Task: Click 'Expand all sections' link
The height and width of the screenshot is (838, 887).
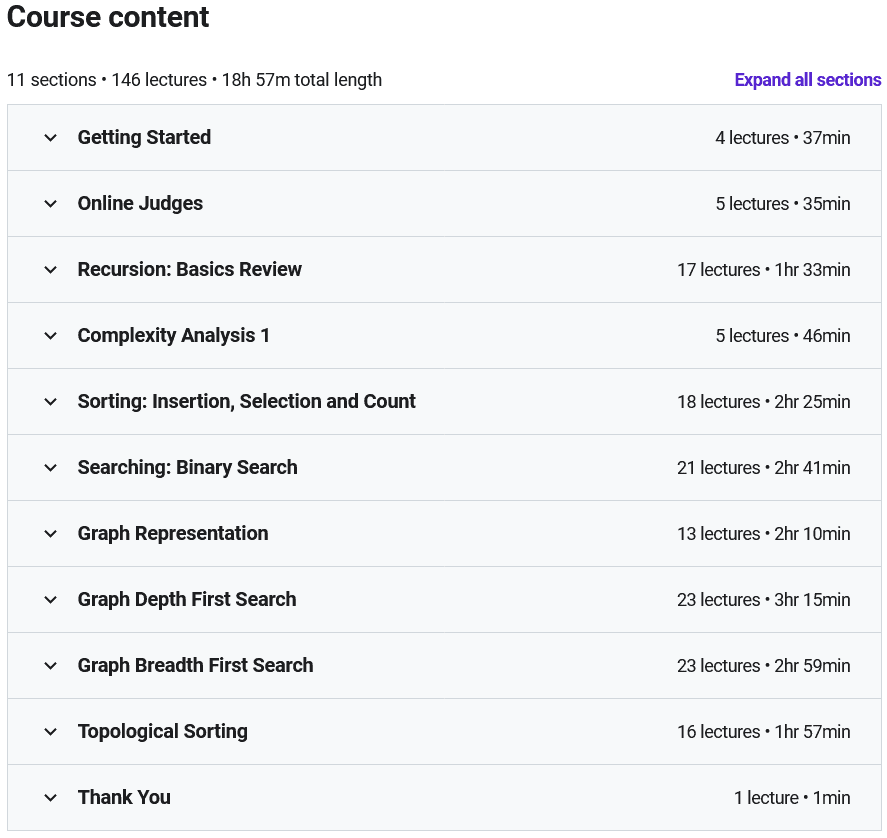Action: pyautogui.click(x=807, y=80)
